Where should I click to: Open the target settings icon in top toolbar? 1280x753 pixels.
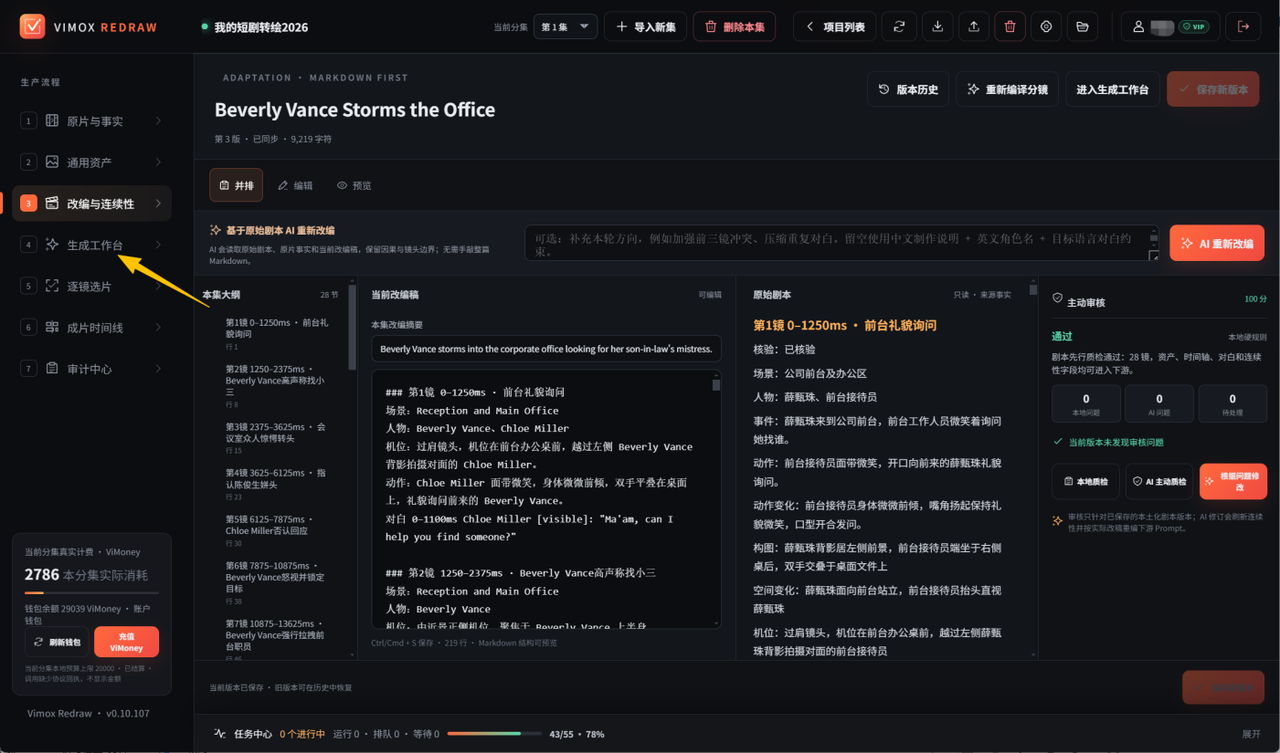pos(1046,27)
